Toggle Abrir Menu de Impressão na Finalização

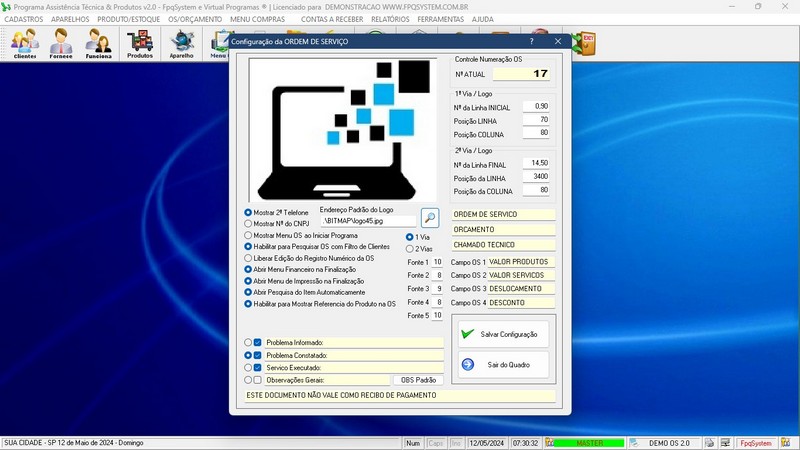click(248, 281)
